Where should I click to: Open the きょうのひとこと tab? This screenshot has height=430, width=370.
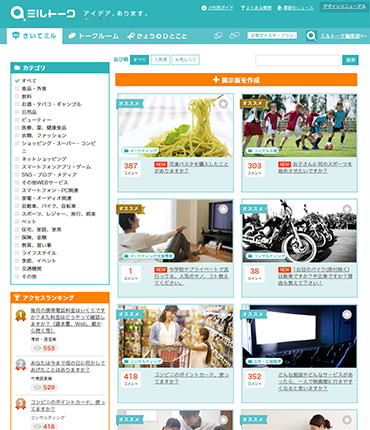click(157, 36)
